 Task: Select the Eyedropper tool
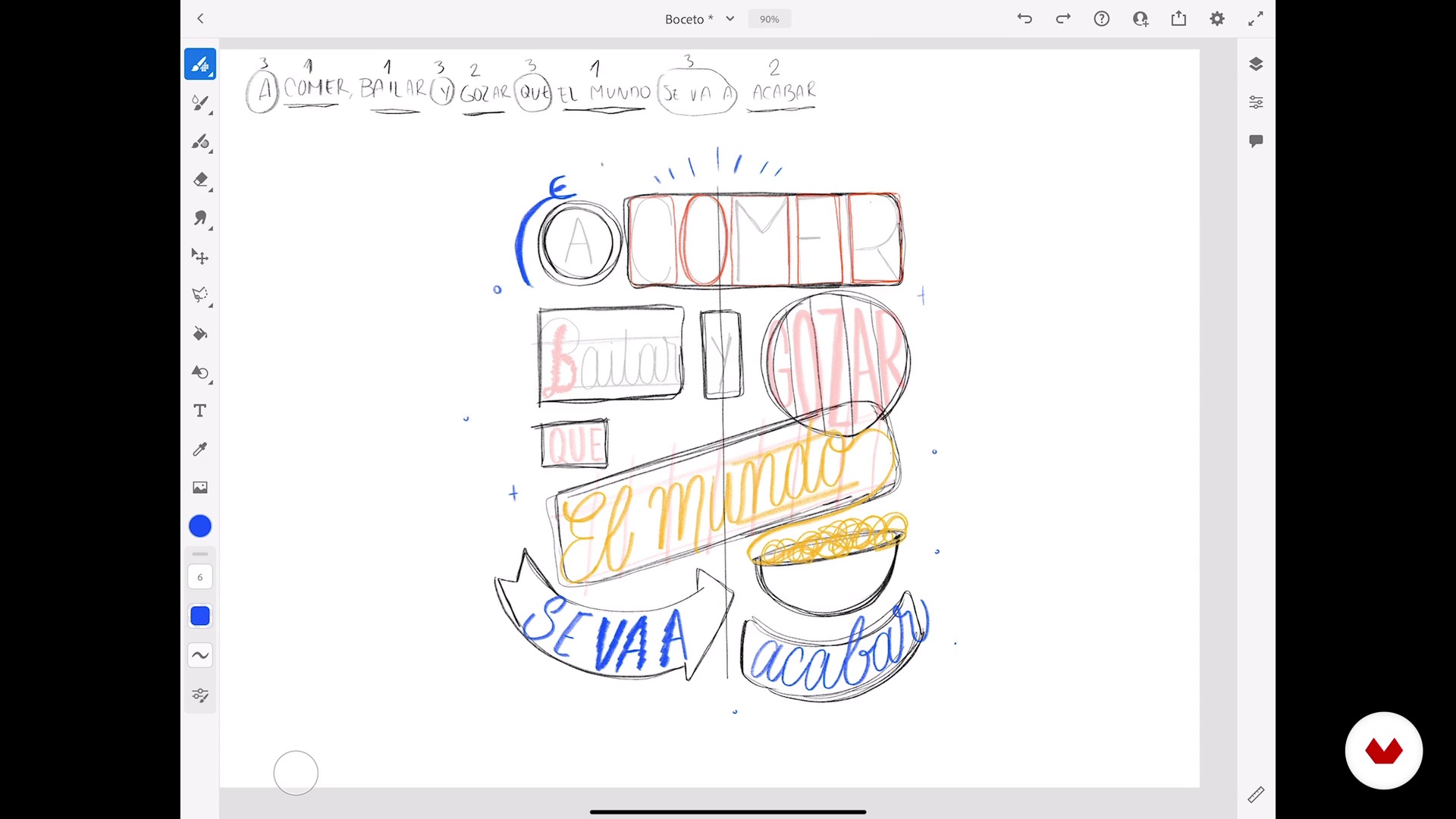pos(200,449)
